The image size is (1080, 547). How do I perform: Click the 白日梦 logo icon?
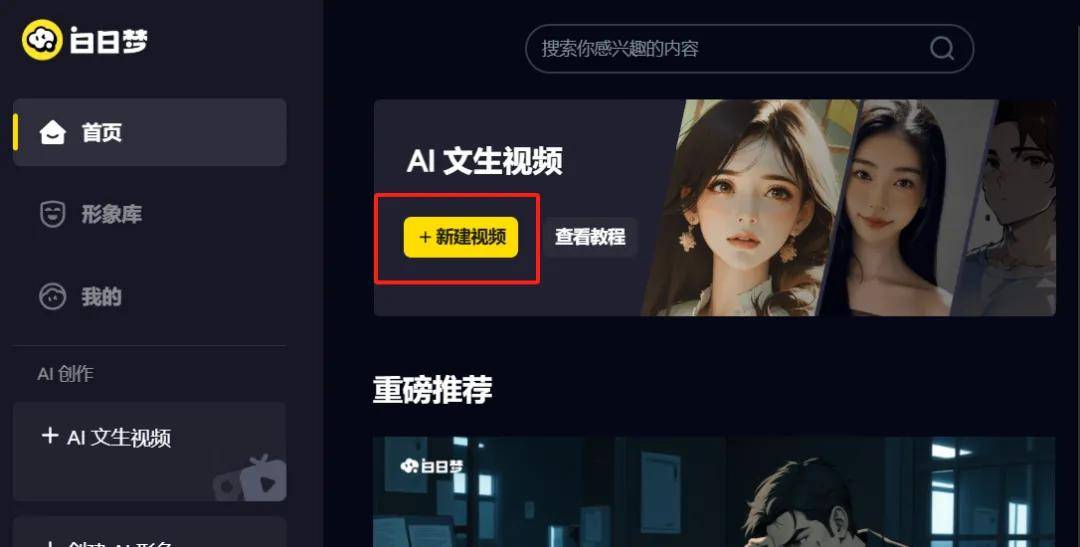tap(42, 40)
